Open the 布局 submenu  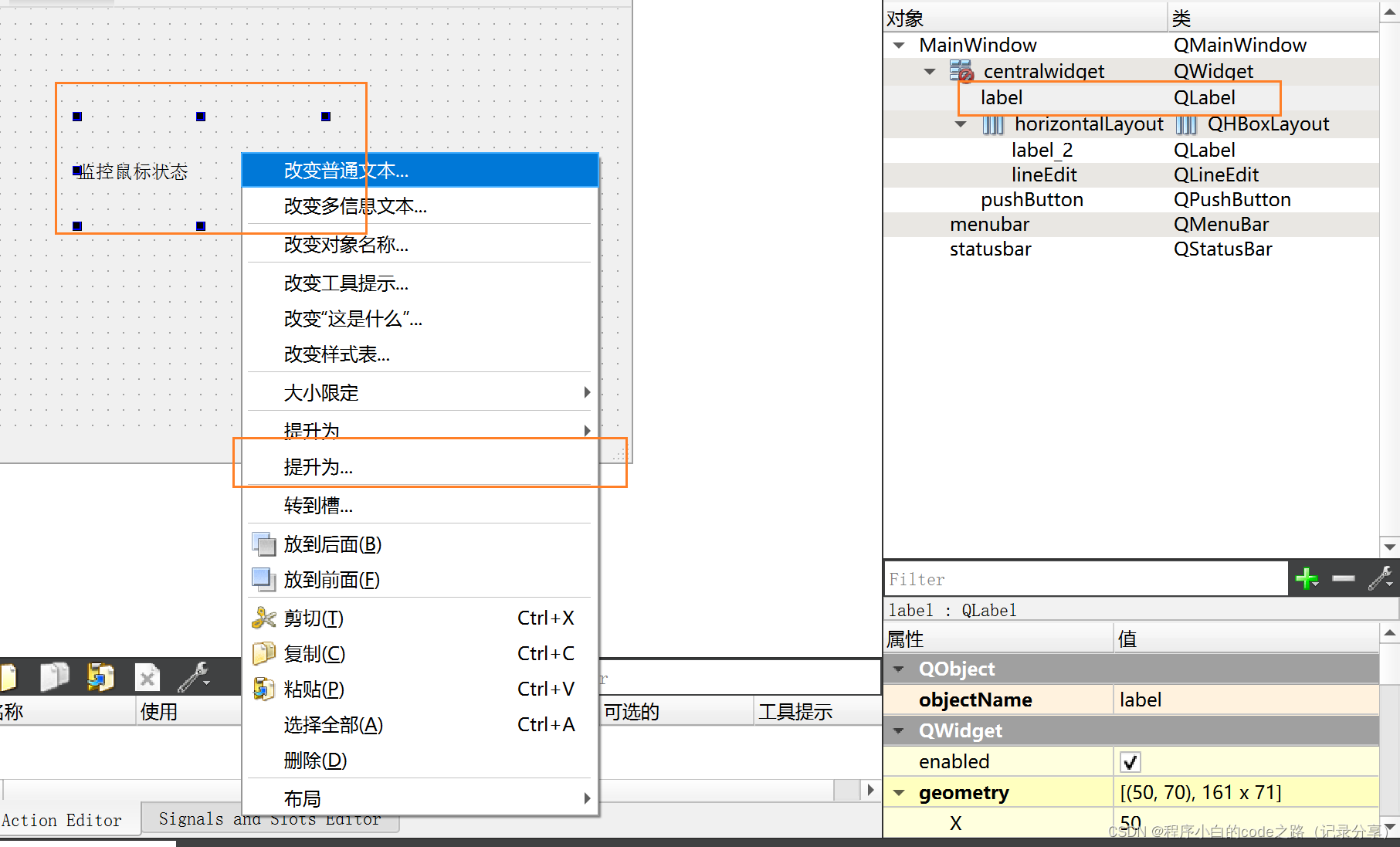coord(420,798)
